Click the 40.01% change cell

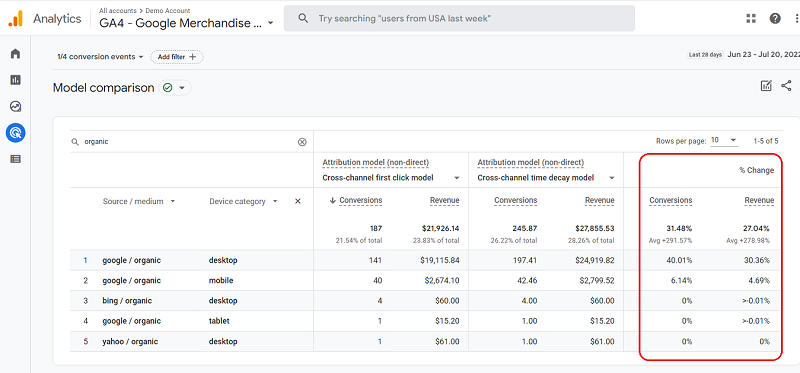[x=679, y=260]
